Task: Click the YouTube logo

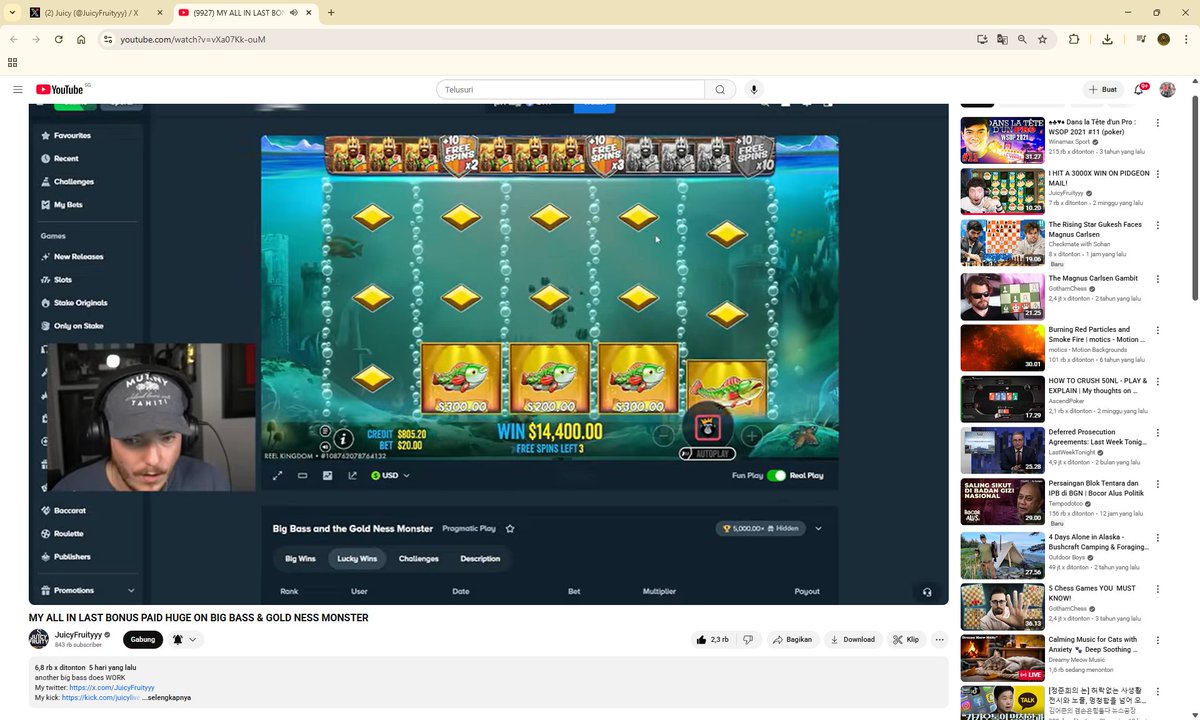Action: pyautogui.click(x=62, y=89)
